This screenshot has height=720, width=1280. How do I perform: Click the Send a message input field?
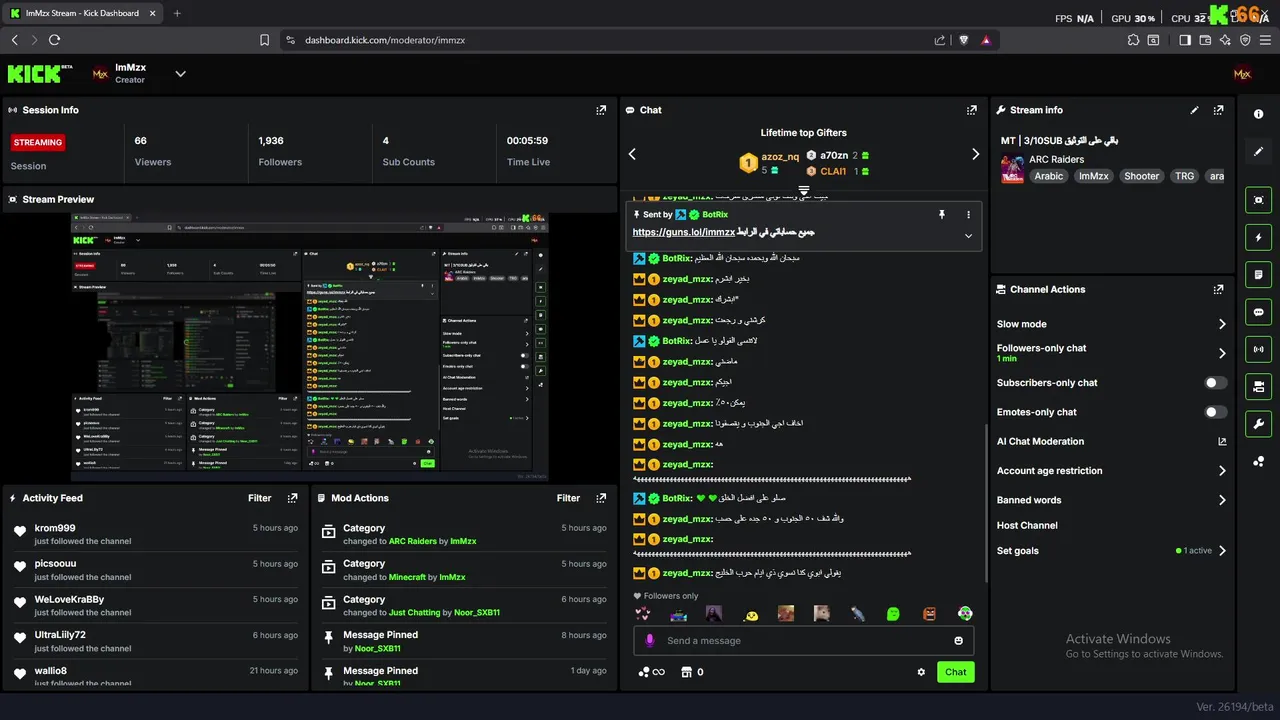[x=804, y=641]
